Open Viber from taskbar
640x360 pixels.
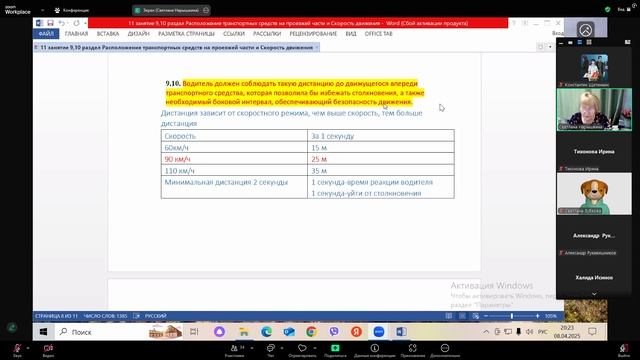[x=334, y=332]
